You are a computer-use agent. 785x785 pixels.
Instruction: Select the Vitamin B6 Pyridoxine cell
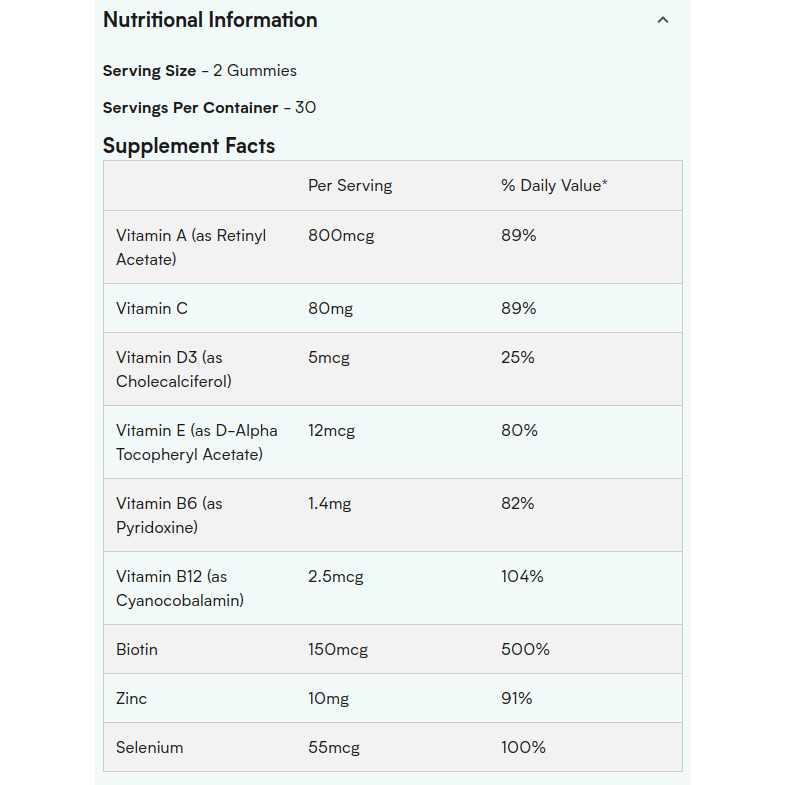(169, 515)
